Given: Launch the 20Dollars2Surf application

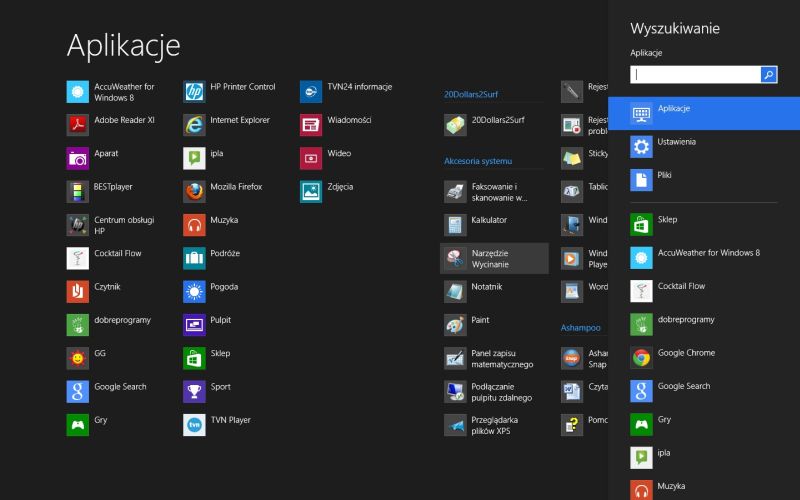Looking at the screenshot, I should 484,125.
